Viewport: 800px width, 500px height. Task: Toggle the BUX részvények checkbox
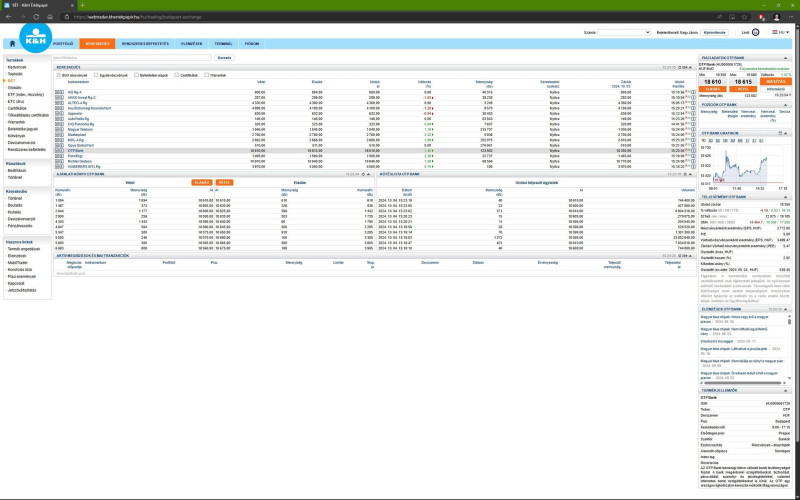click(x=59, y=75)
